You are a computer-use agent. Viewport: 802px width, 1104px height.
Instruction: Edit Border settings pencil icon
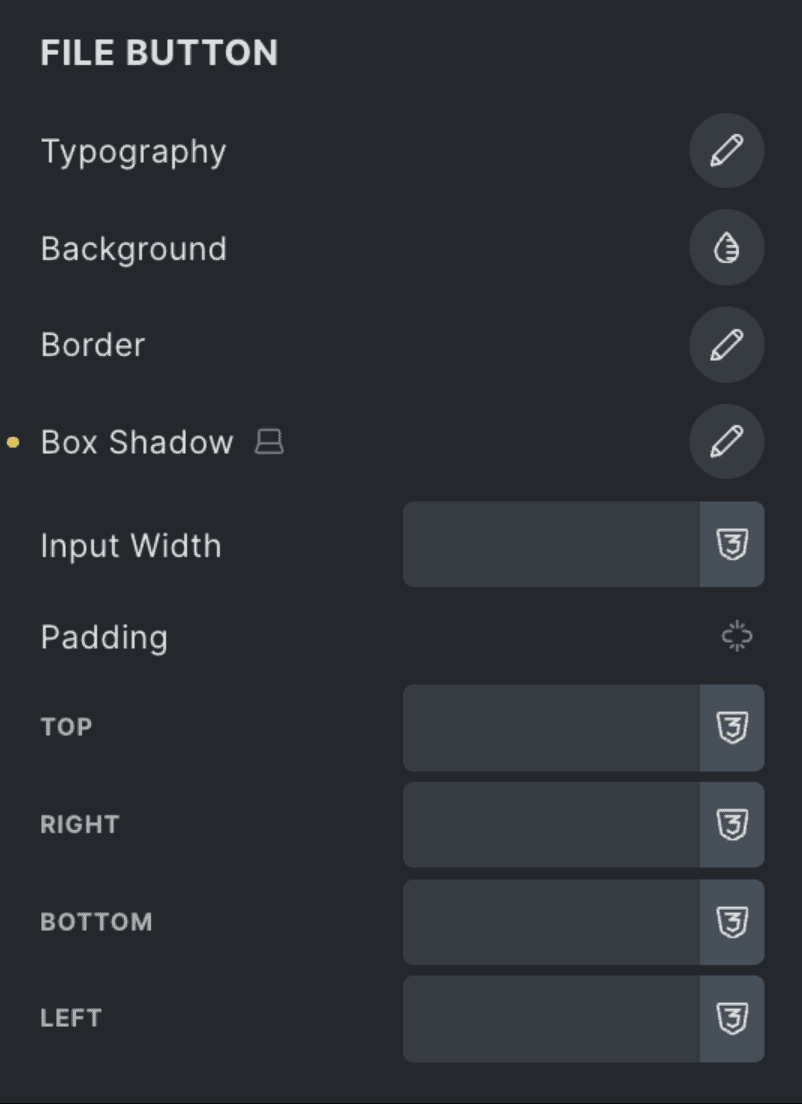point(727,345)
